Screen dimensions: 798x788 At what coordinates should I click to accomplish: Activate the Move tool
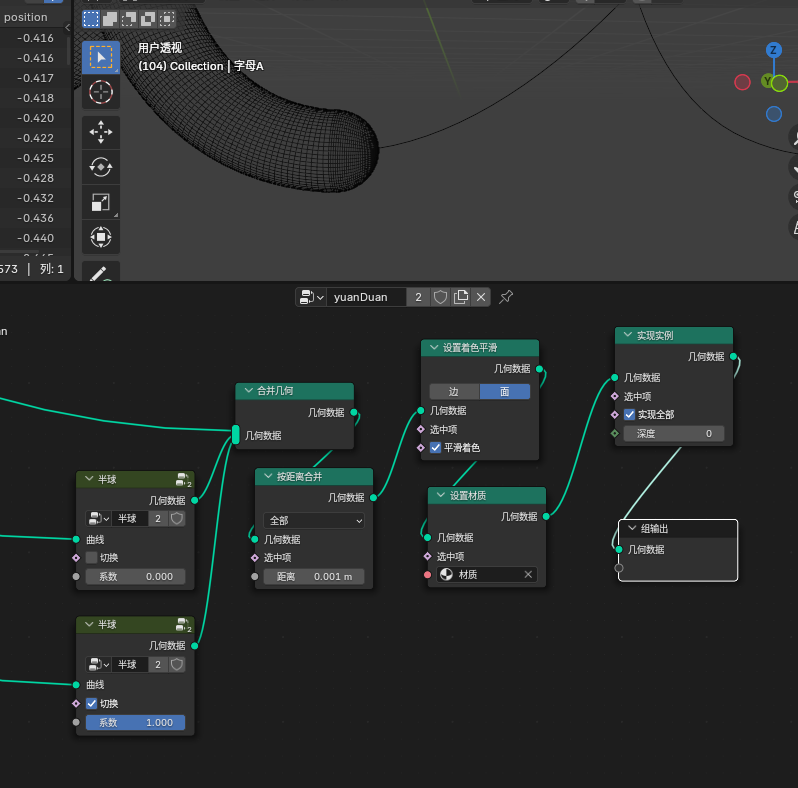tap(101, 132)
